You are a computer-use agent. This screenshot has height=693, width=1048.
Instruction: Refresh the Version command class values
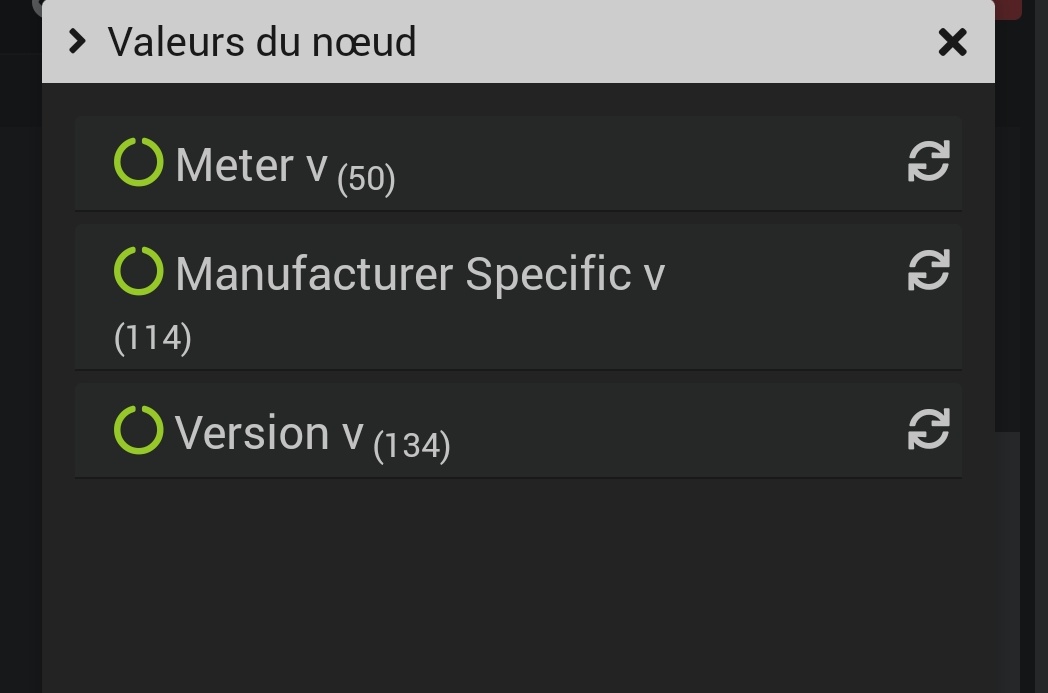tap(928, 430)
